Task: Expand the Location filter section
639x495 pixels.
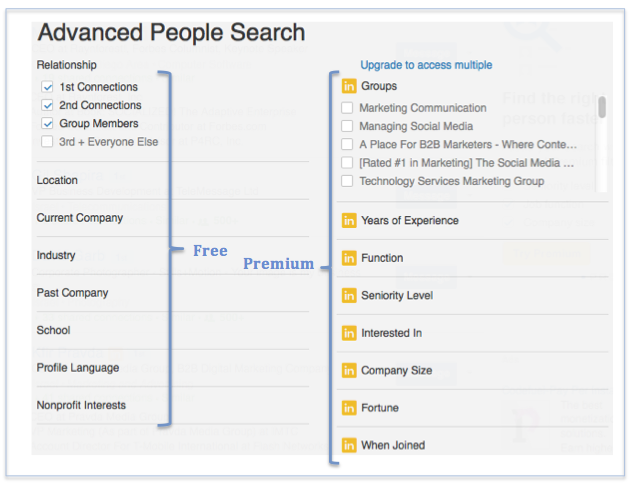Action: (173, 180)
